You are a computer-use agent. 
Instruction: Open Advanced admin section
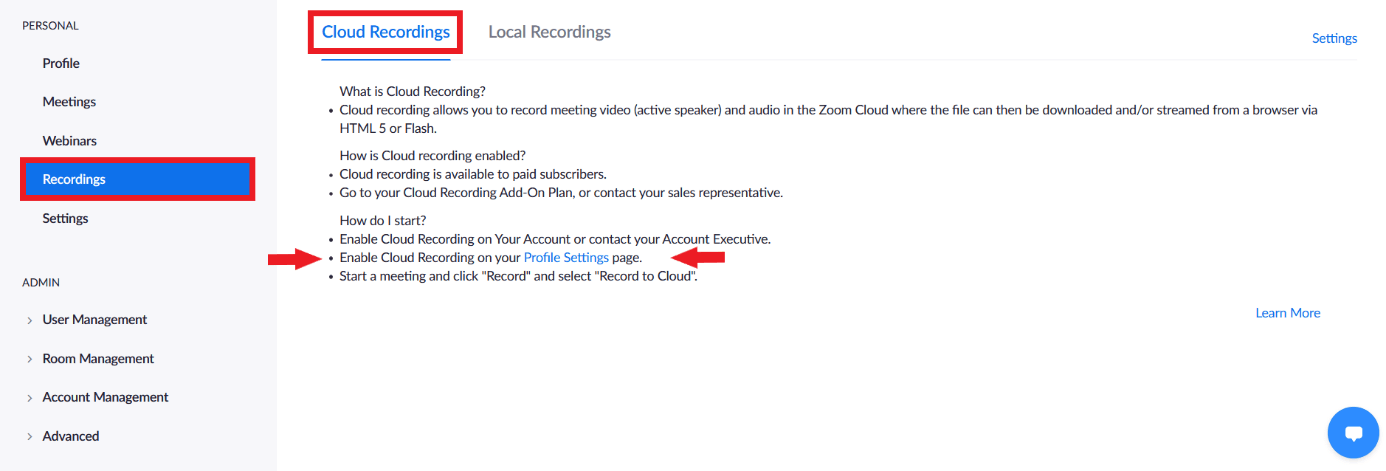point(71,436)
